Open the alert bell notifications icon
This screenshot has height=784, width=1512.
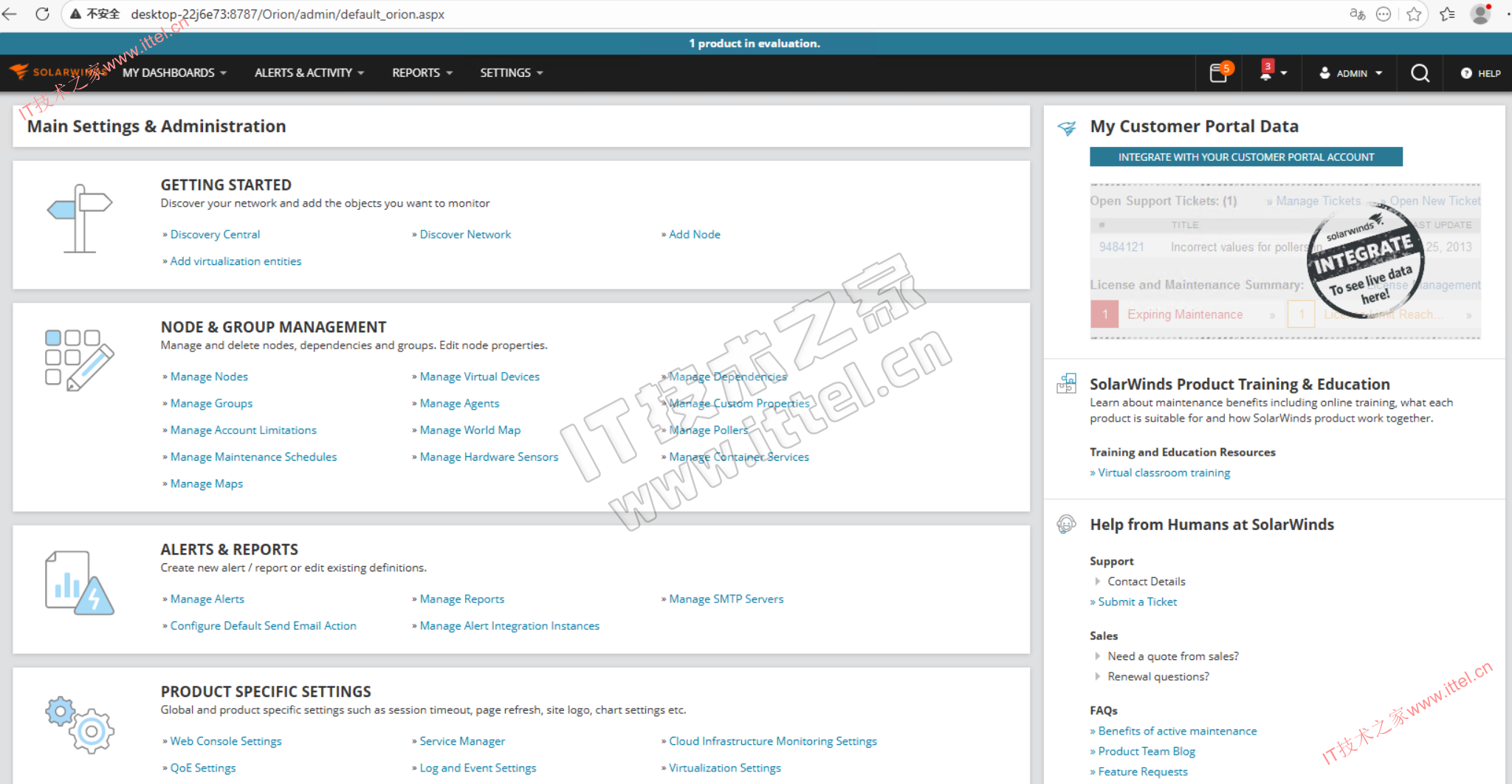(x=1266, y=73)
